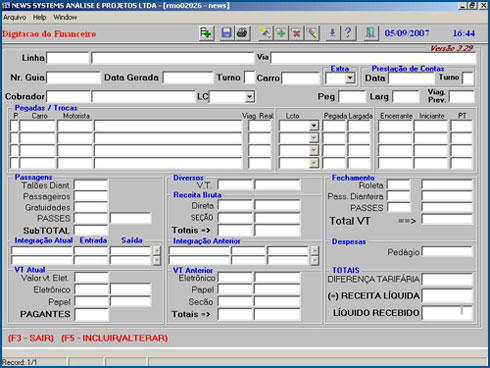Viewport: 490px width, 368px height.
Task: Click the new record icon with green arrow
Action: coord(206,33)
